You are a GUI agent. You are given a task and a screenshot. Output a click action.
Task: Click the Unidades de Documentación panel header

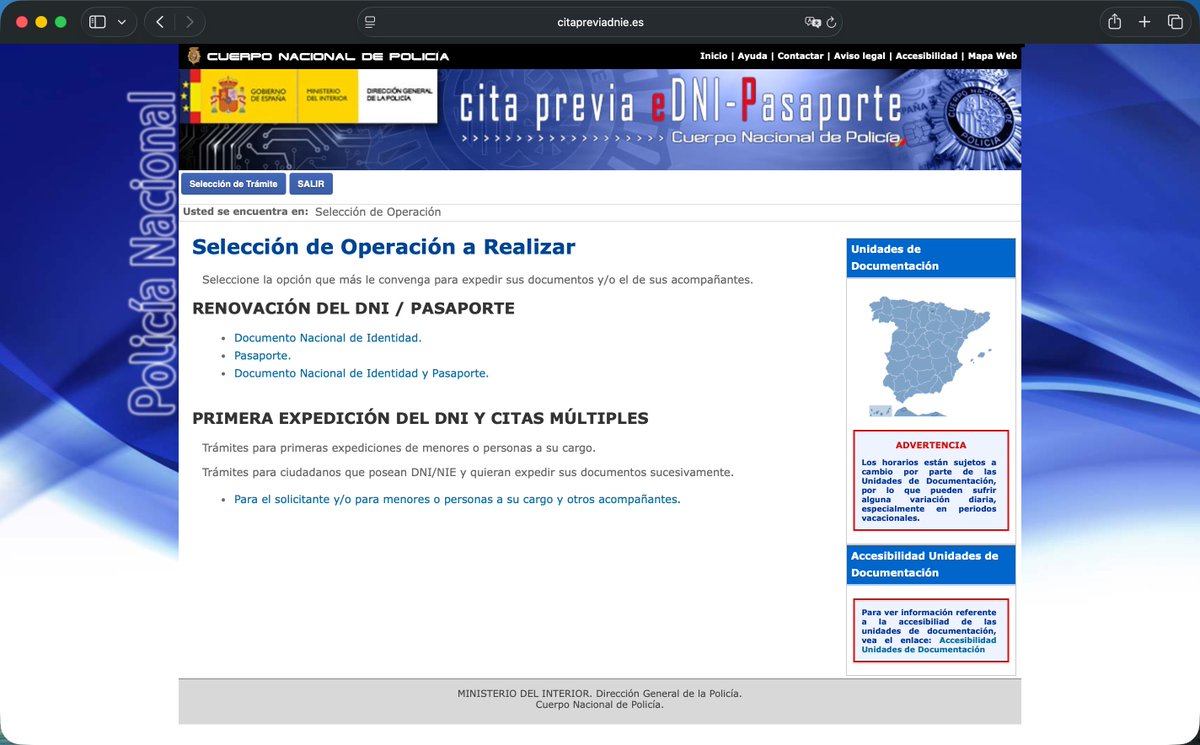(931, 258)
